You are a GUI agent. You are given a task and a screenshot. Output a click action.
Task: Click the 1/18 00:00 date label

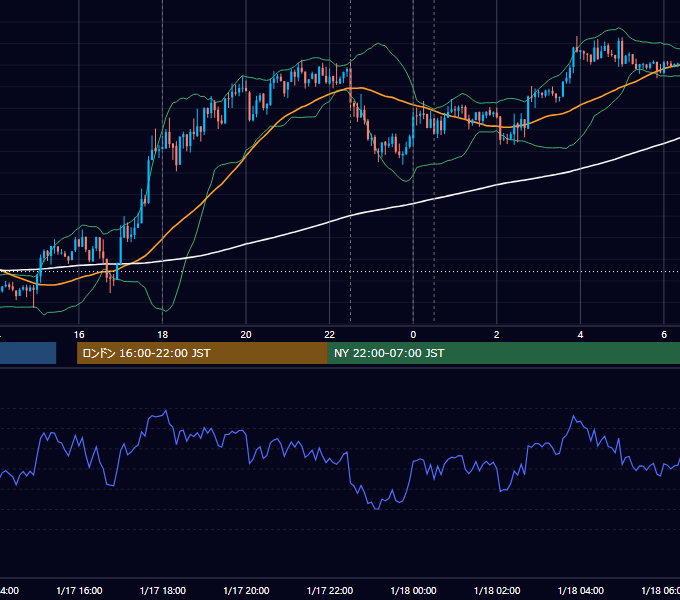(x=413, y=590)
